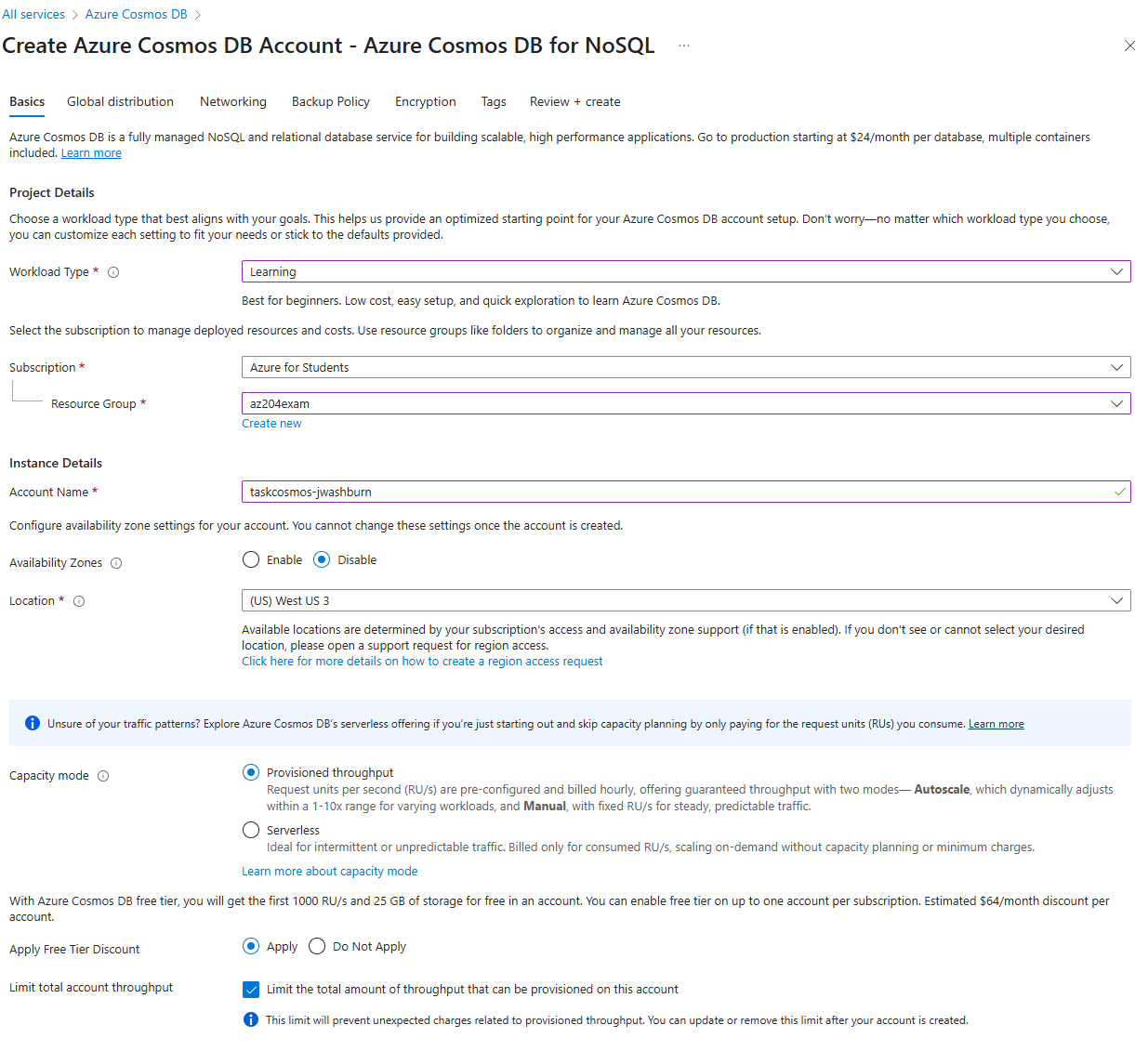Click into the Account Name field

(x=686, y=492)
